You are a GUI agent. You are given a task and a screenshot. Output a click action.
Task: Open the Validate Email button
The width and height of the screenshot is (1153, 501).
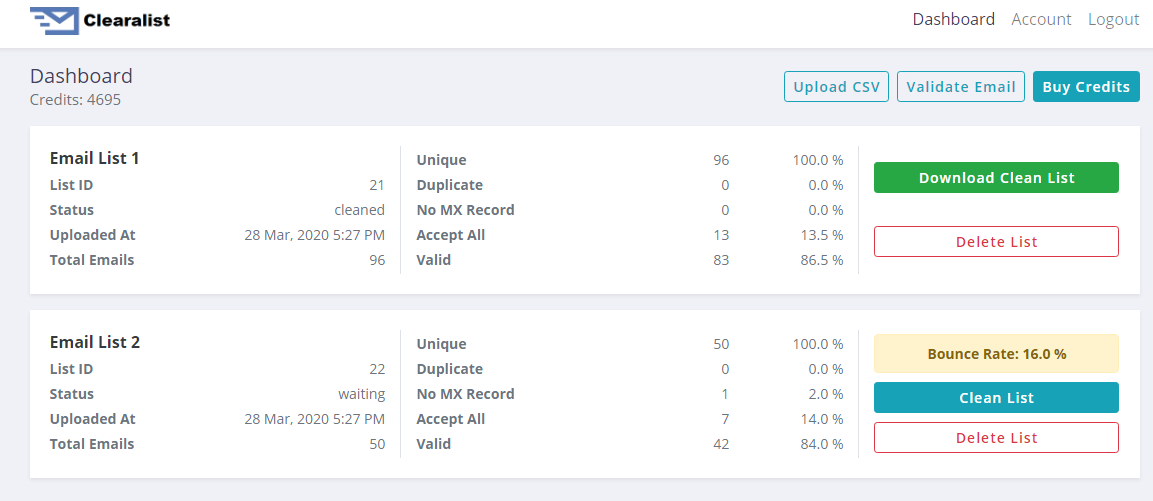(x=960, y=87)
